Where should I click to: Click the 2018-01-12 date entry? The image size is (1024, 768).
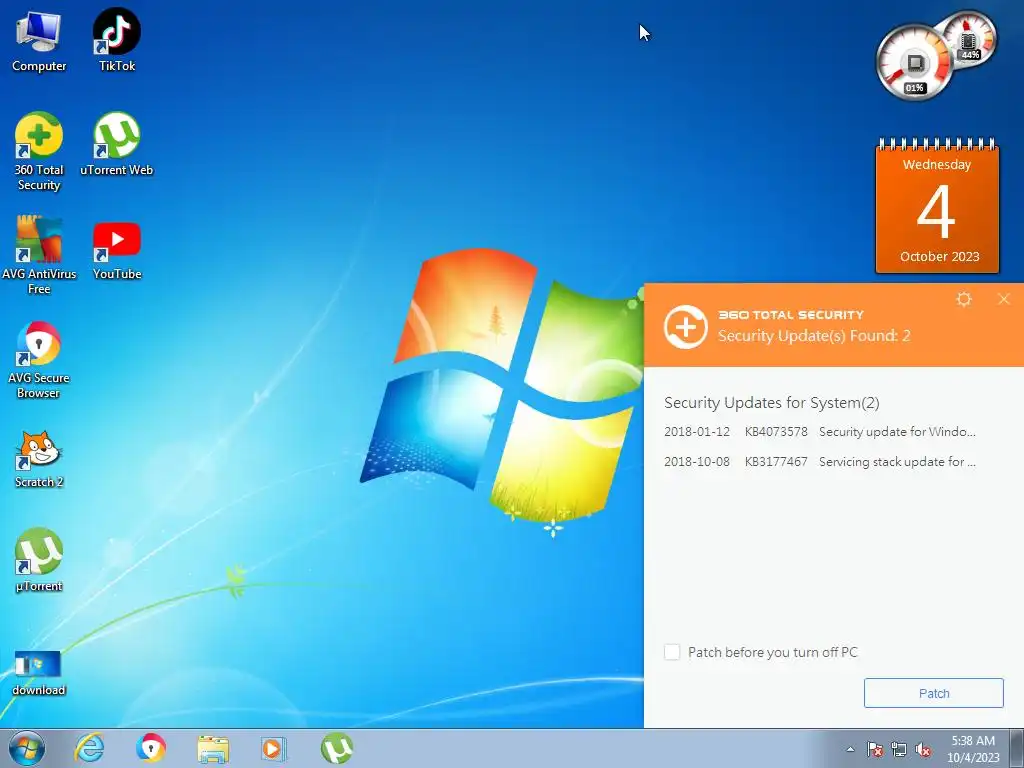click(x=697, y=432)
